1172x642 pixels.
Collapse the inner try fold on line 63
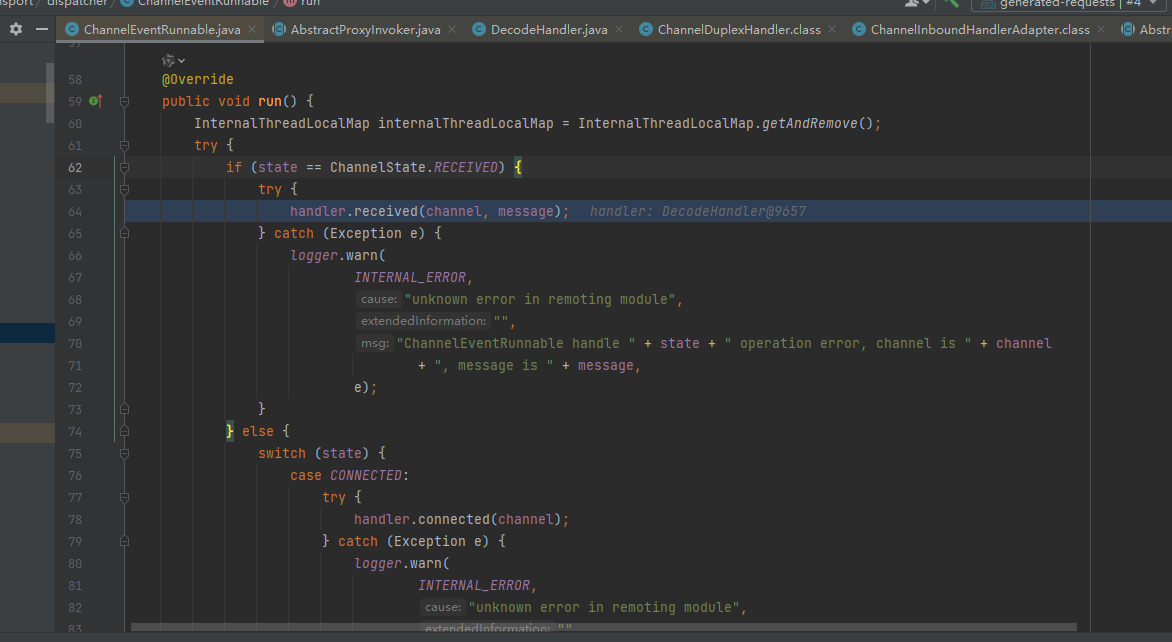[x=125, y=190]
